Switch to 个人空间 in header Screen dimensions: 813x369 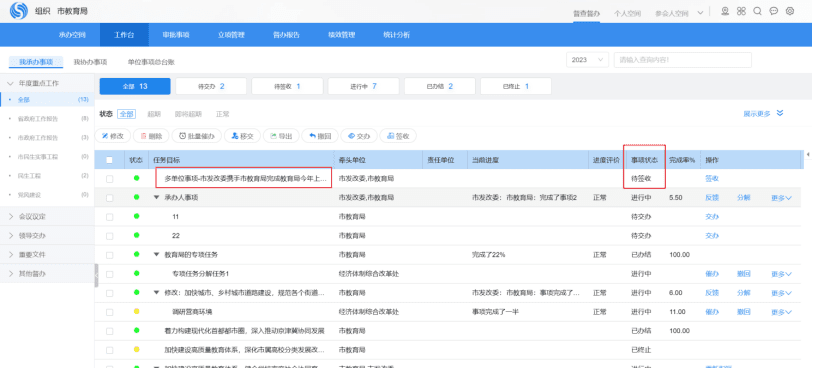627,13
